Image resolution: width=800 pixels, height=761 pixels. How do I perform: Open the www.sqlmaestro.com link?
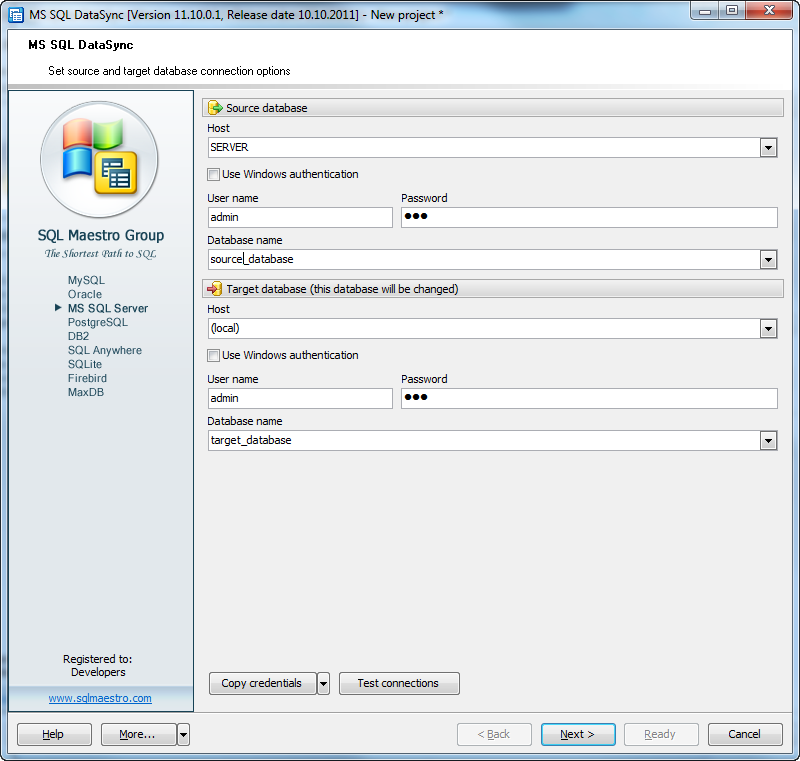coord(100,699)
